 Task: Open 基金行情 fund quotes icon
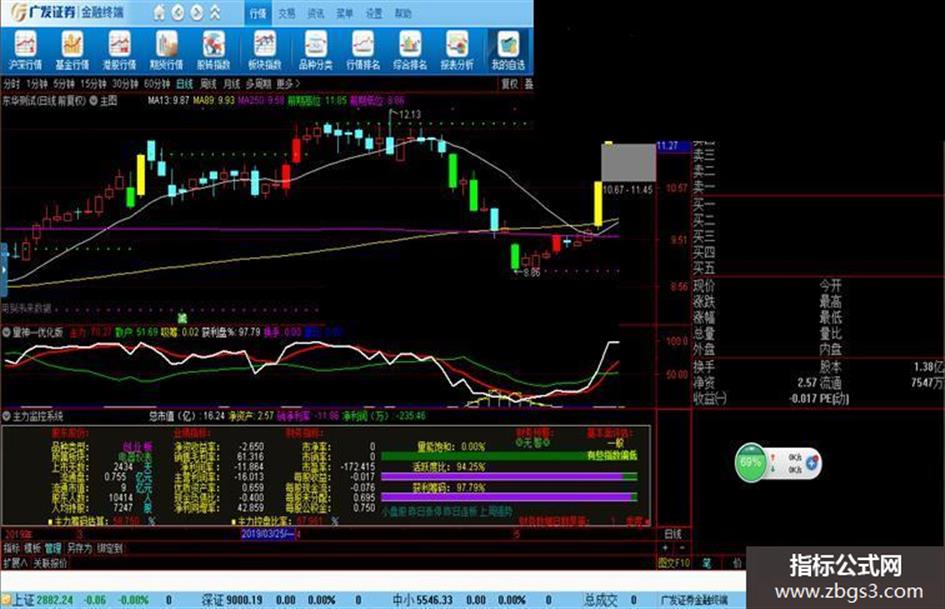(x=72, y=51)
